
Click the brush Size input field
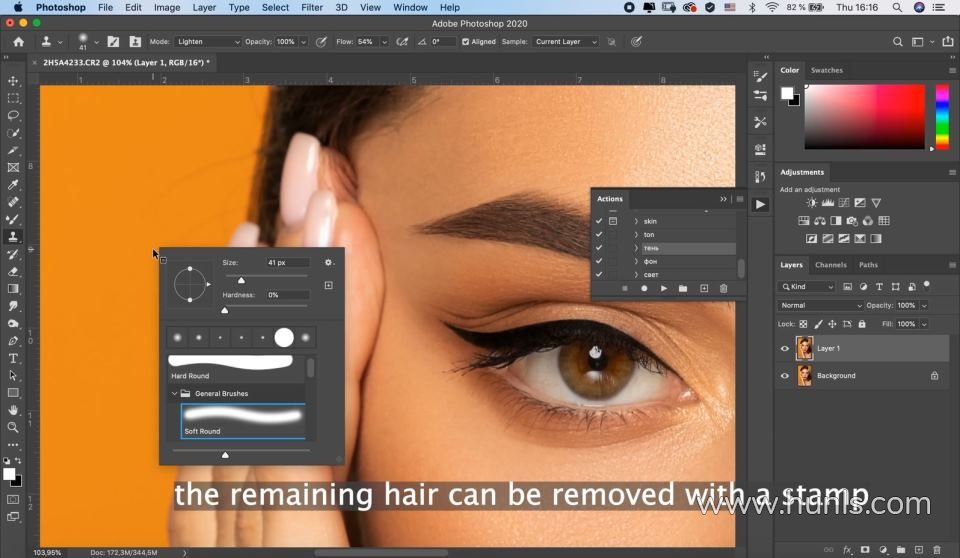(x=287, y=262)
